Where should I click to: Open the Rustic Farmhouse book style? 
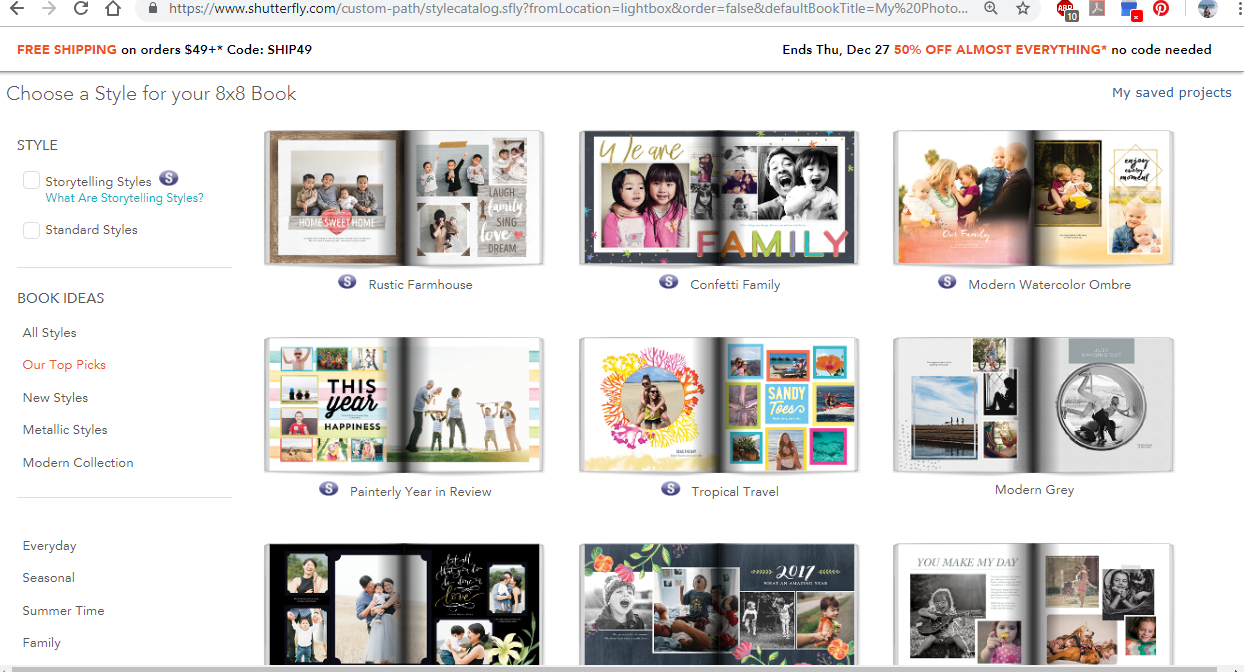(403, 197)
